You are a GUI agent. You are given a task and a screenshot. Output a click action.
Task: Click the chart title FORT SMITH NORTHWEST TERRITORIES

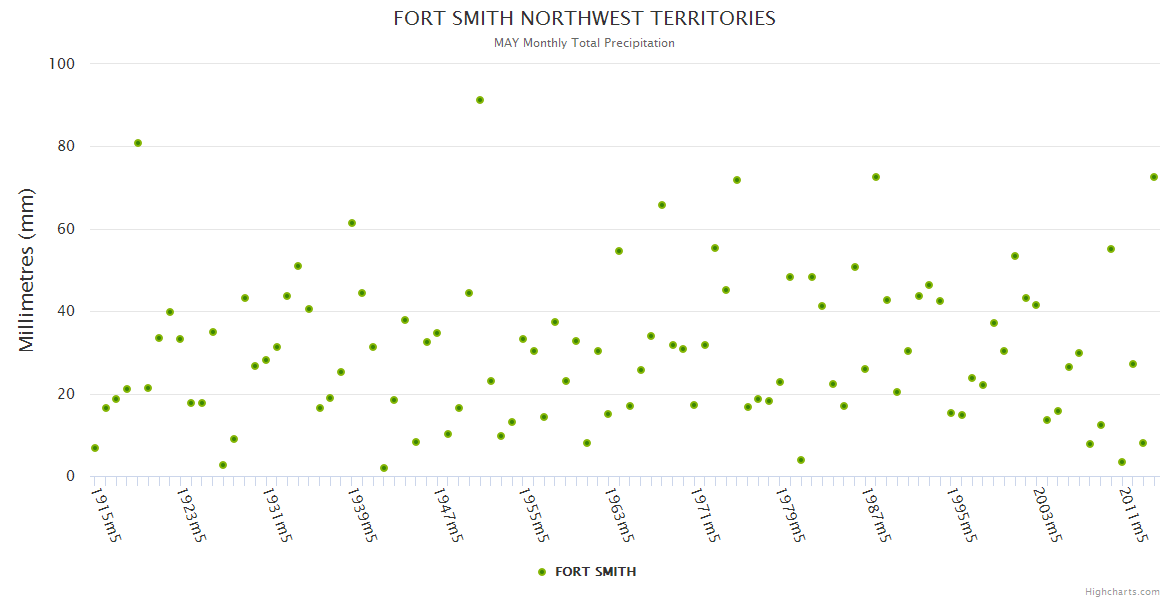pos(584,19)
